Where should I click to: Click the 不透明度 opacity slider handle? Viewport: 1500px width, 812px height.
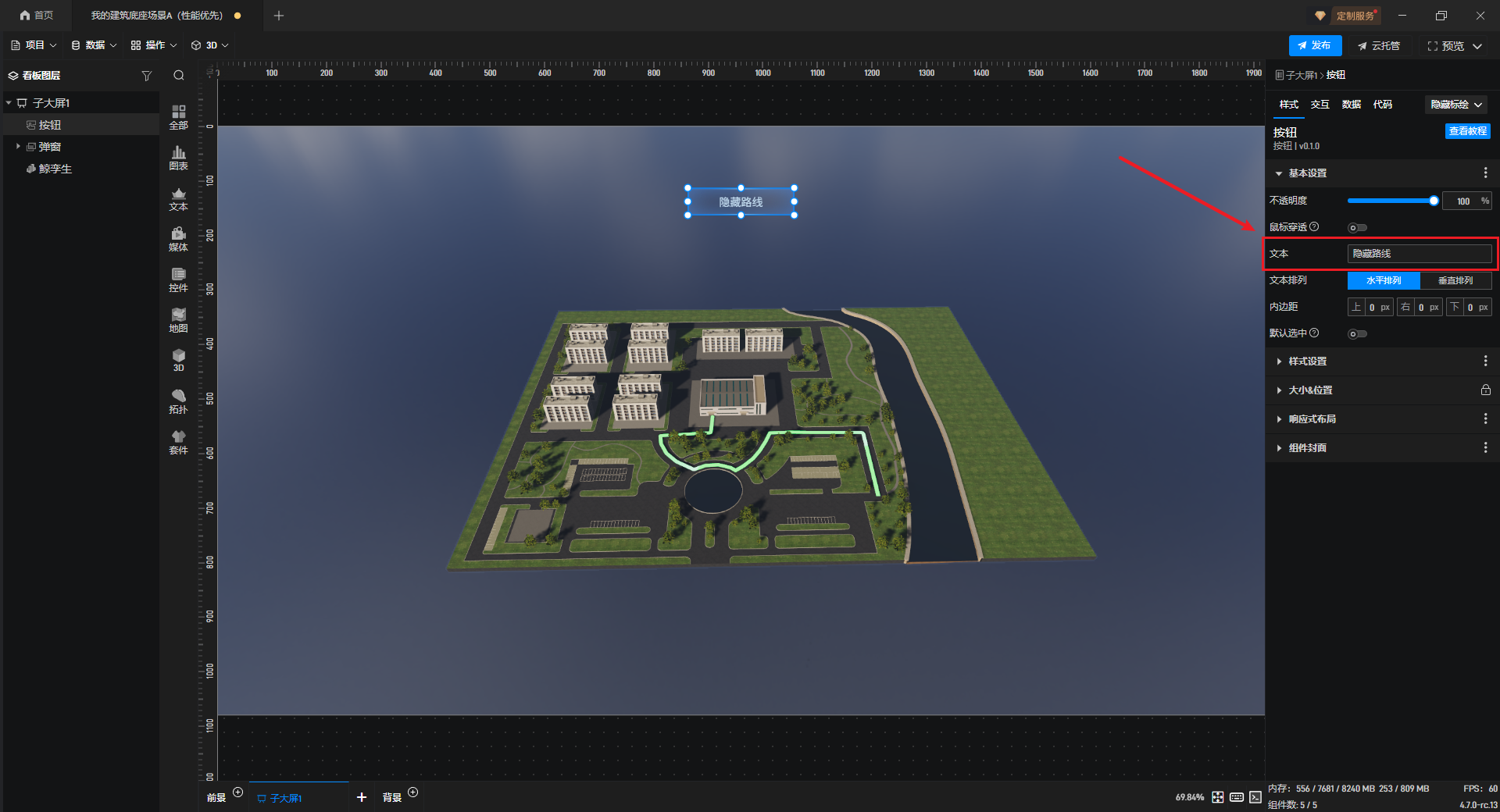[x=1434, y=201]
